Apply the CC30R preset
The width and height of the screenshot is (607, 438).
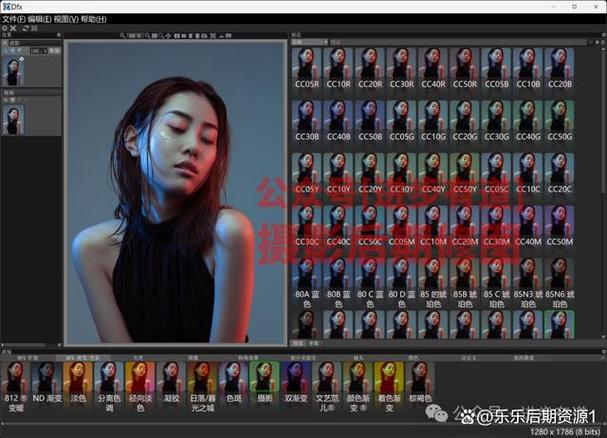[401, 69]
